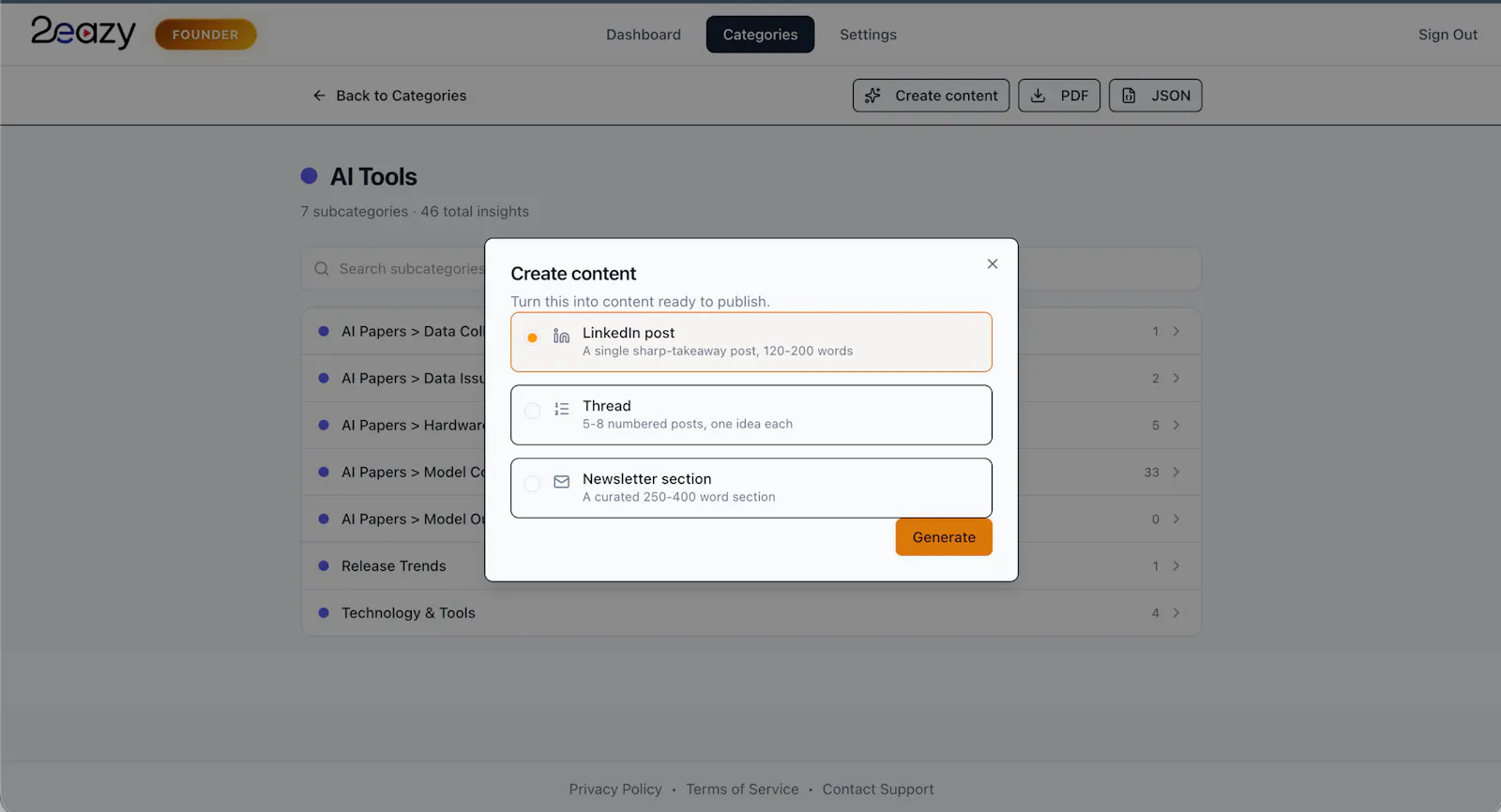This screenshot has width=1501, height=812.
Task: Open the Privacy Policy link
Action: (x=615, y=789)
